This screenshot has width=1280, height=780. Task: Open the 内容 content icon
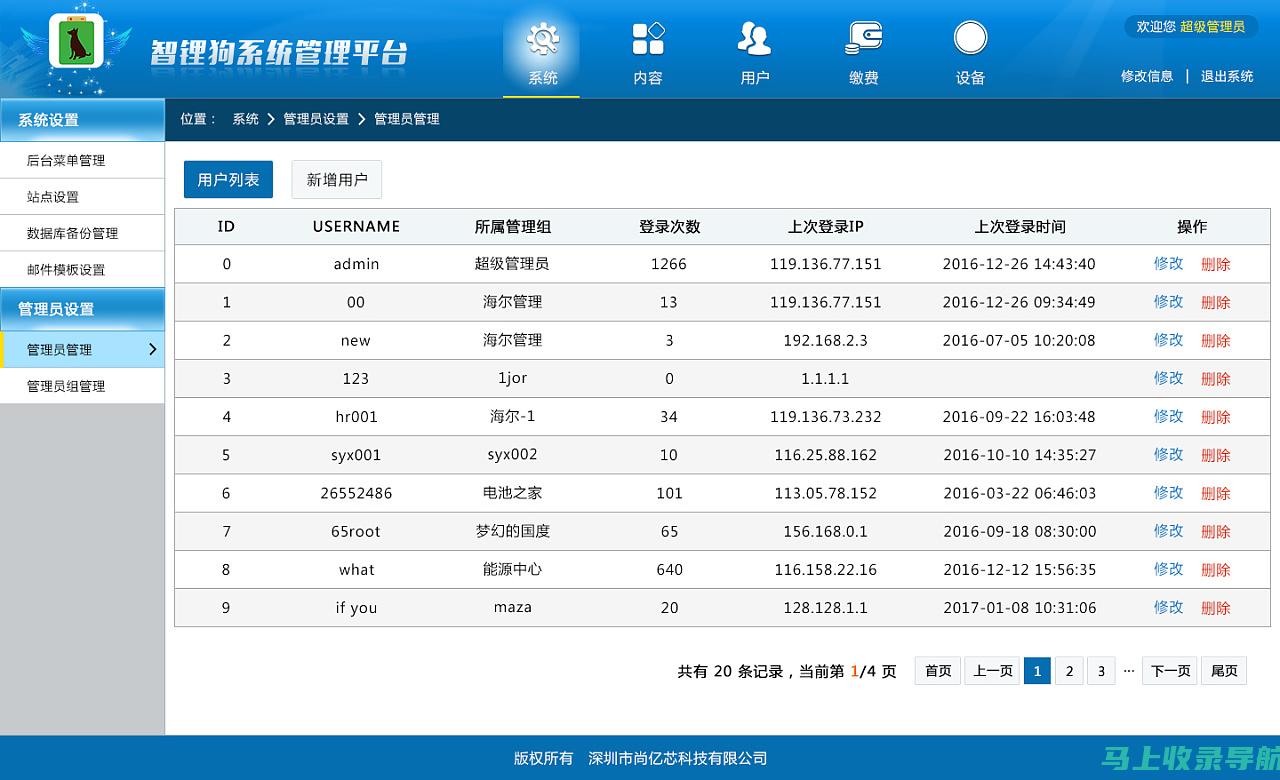[648, 39]
